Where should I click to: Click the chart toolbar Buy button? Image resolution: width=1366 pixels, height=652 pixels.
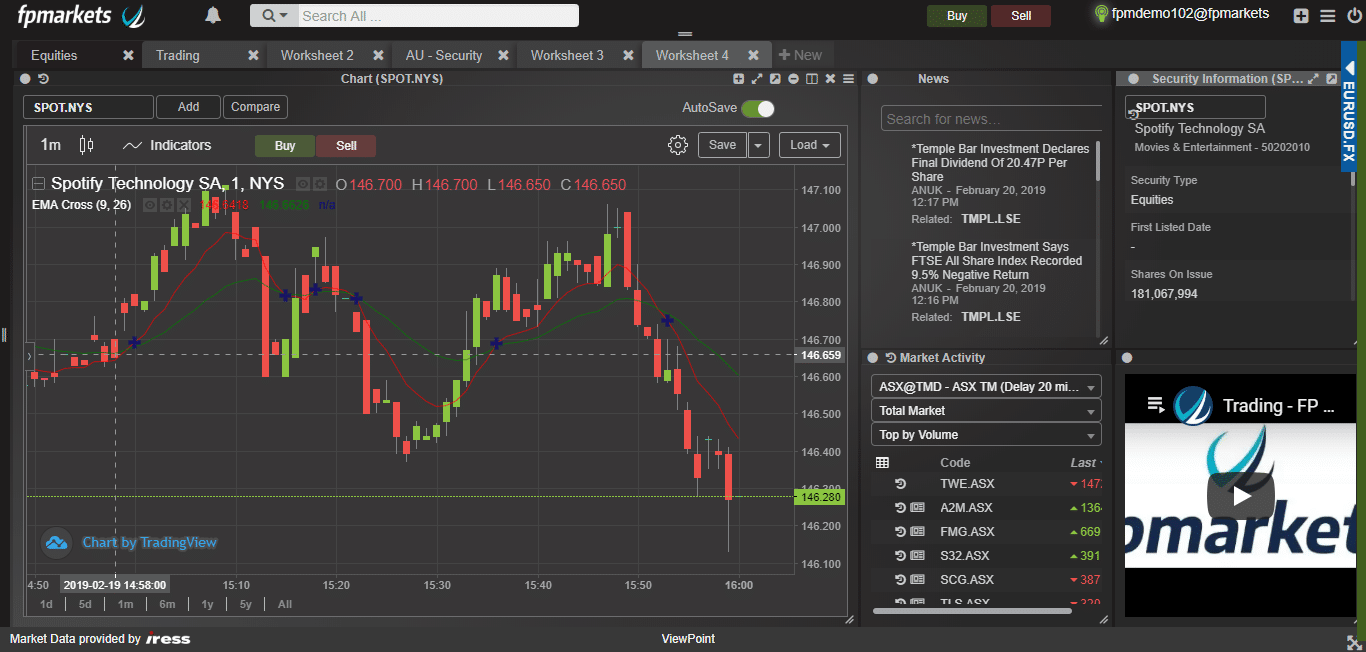(285, 146)
